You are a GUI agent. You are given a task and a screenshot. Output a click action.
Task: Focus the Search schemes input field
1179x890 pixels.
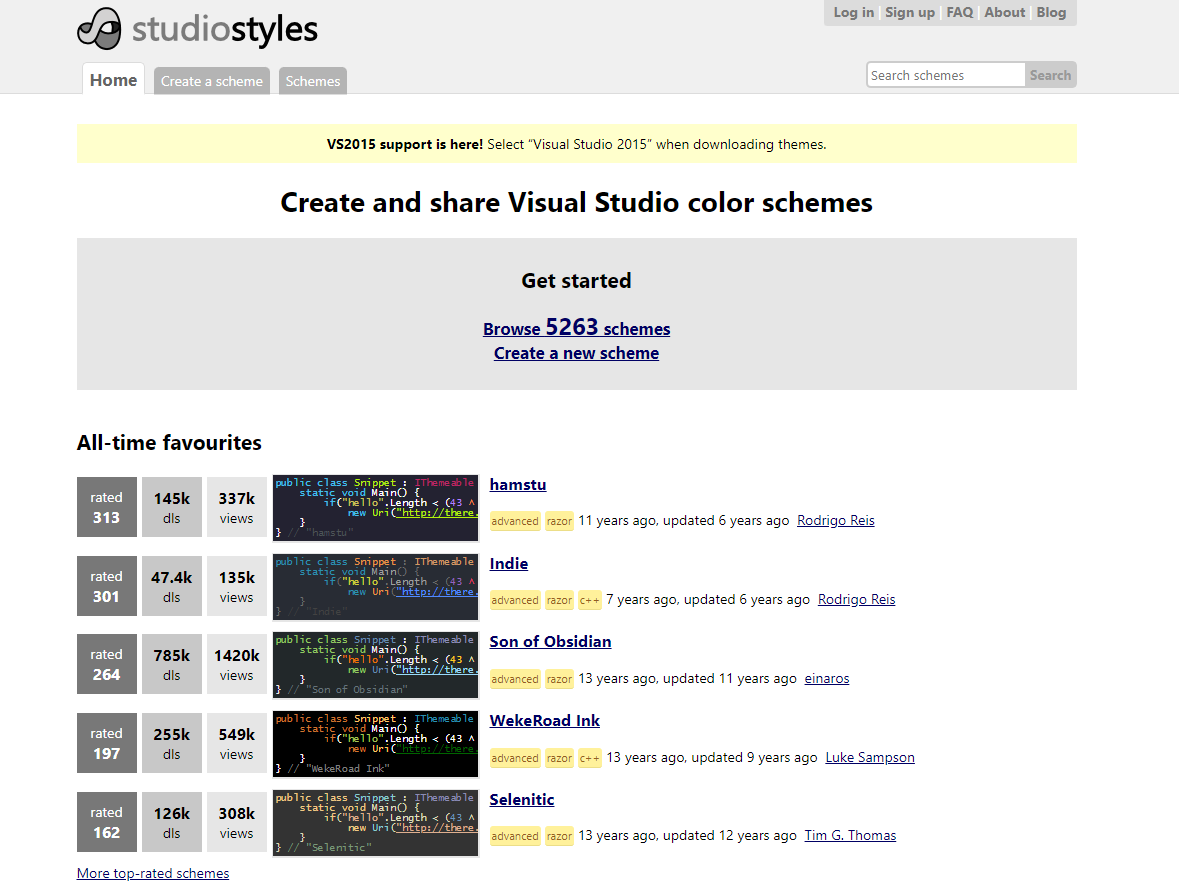coord(946,75)
